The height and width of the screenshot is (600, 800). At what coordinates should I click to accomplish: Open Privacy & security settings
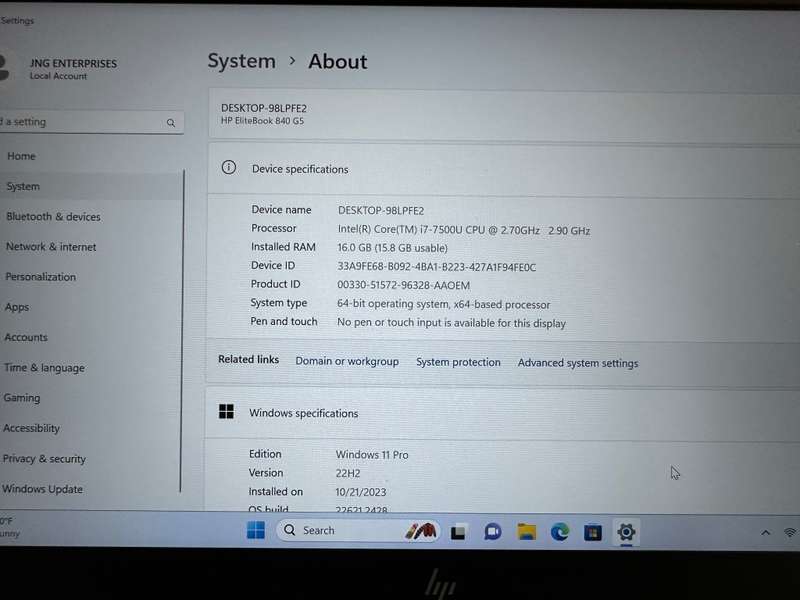point(44,458)
